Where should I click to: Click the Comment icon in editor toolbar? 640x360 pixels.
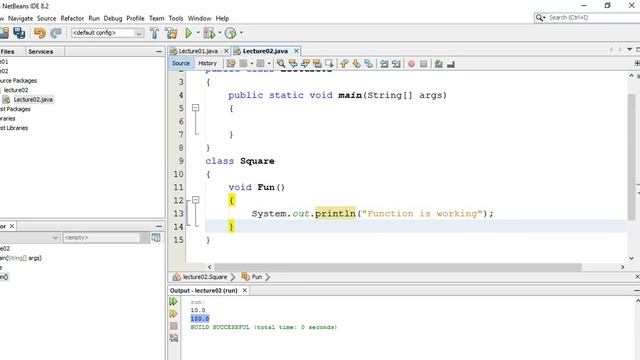439,64
